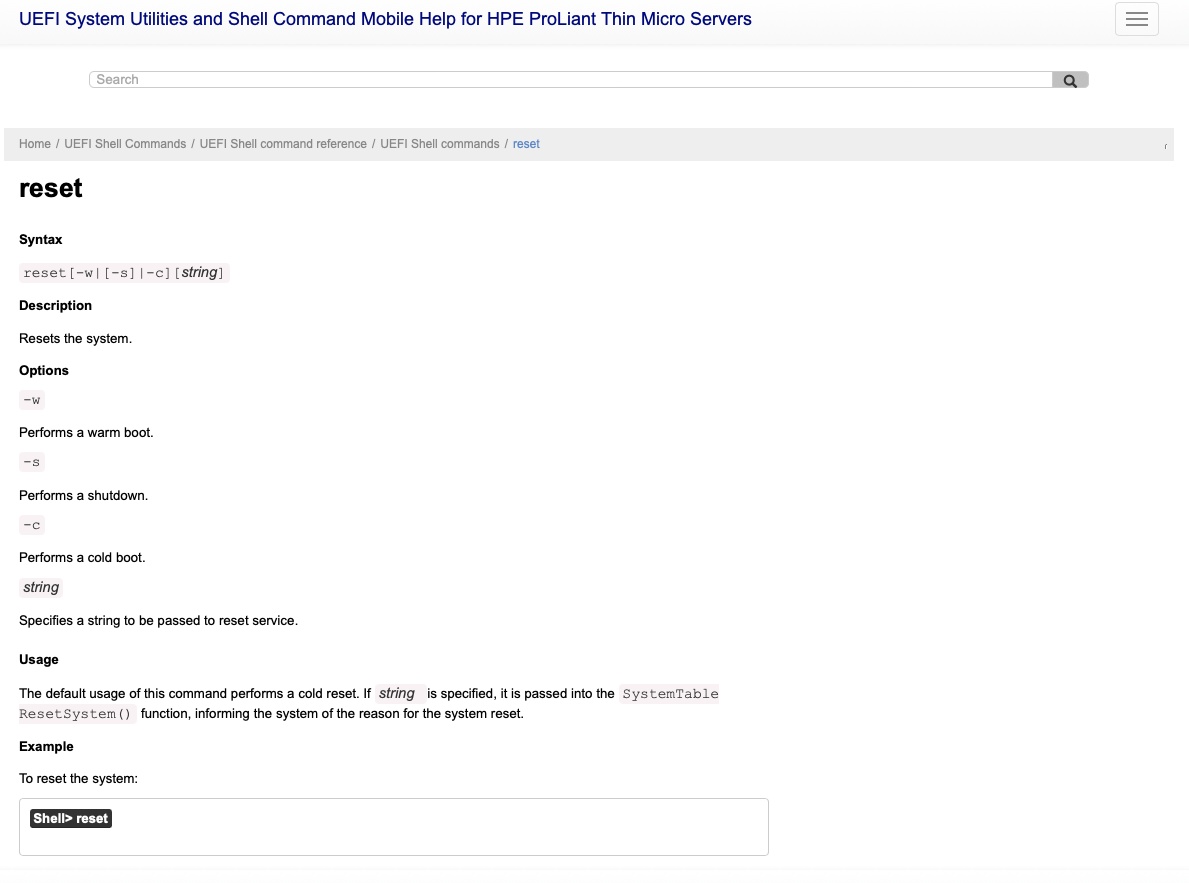The image size is (1189, 883).
Task: Click the current 'reset' breadcrumb item
Action: (526, 144)
